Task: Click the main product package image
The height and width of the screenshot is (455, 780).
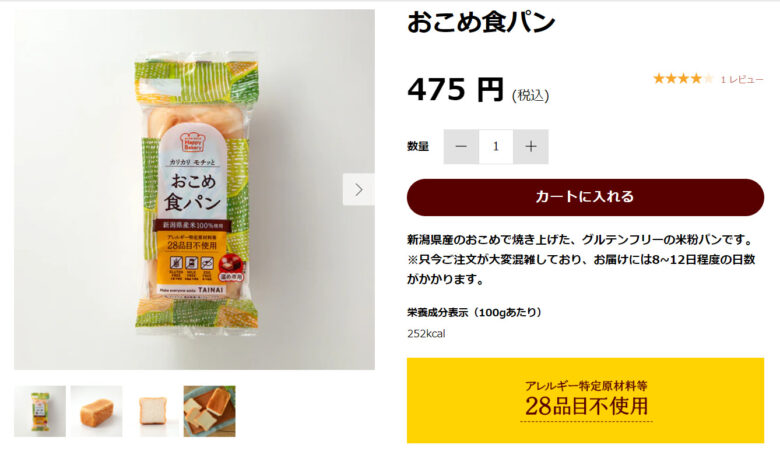Action: [195, 189]
